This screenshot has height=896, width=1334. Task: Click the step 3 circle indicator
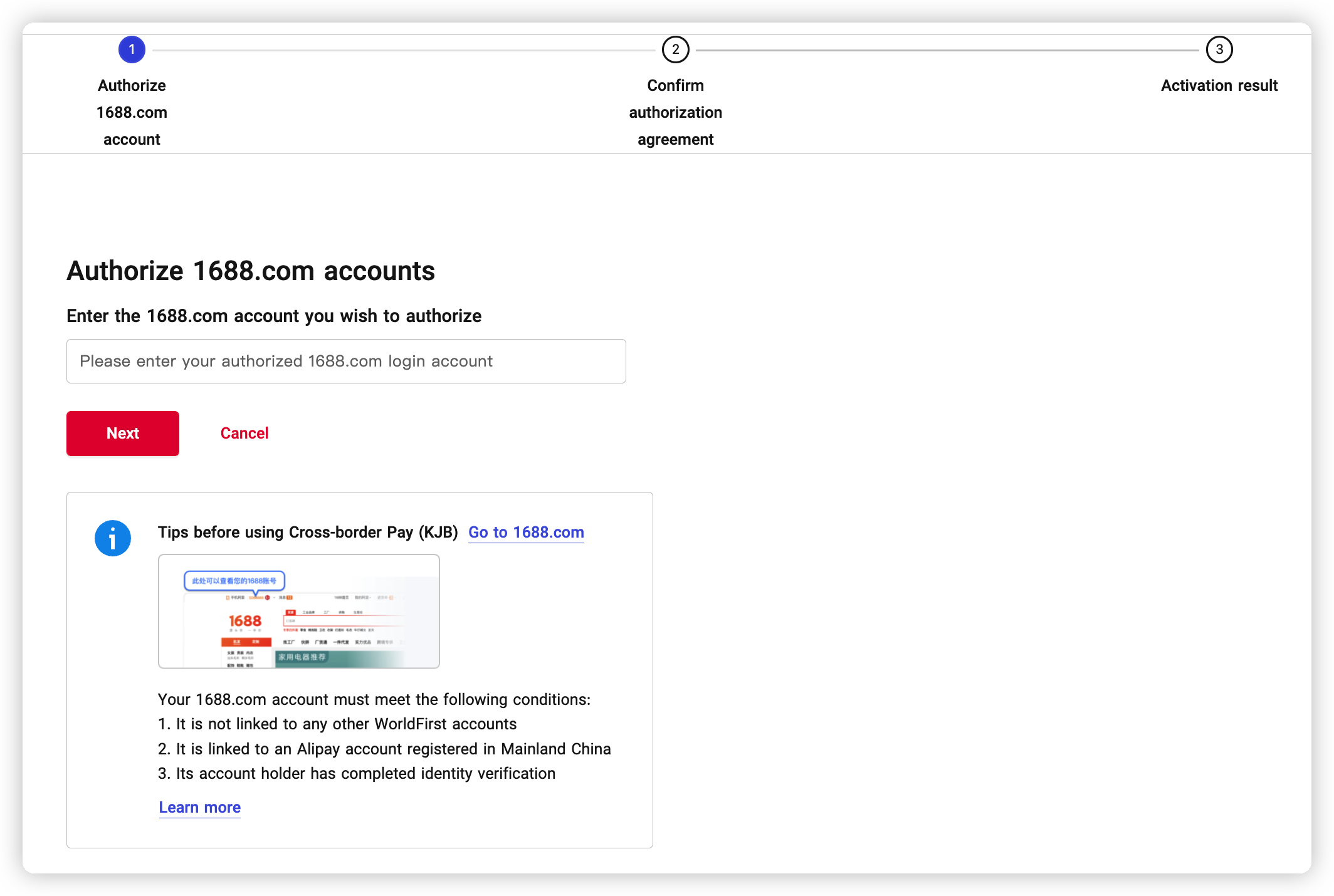click(1219, 49)
